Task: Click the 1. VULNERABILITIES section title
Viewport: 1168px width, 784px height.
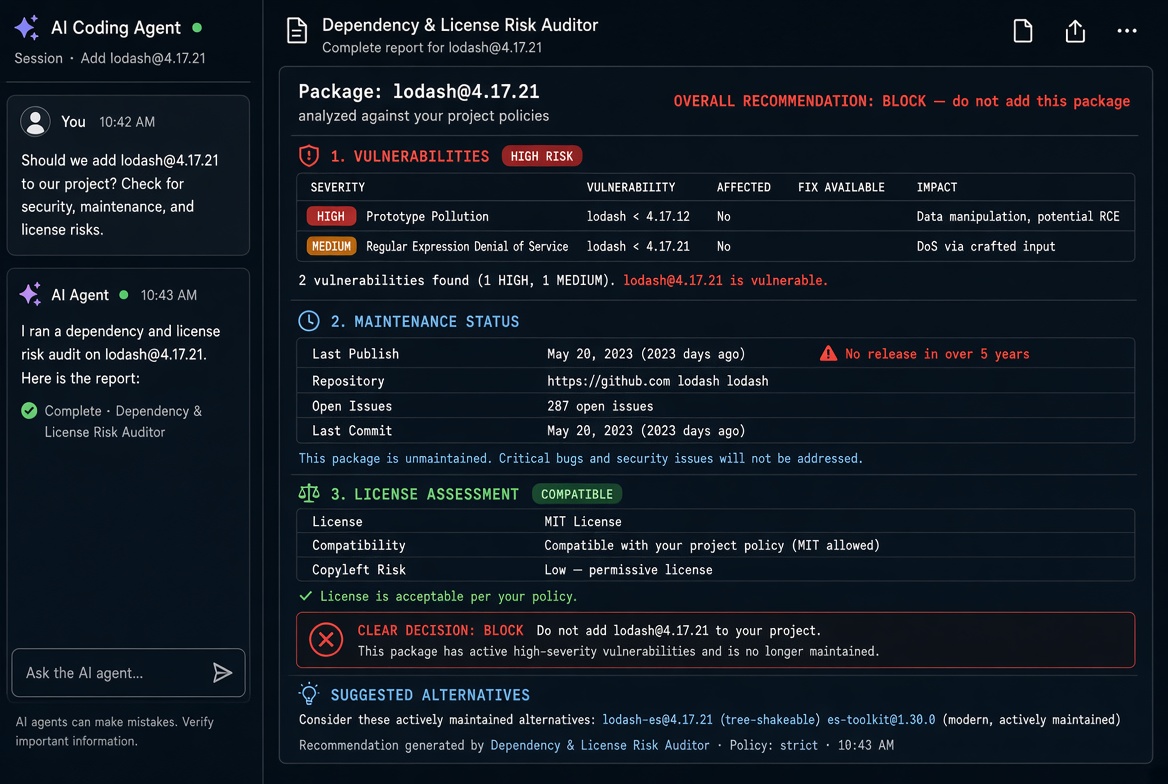Action: pos(410,157)
